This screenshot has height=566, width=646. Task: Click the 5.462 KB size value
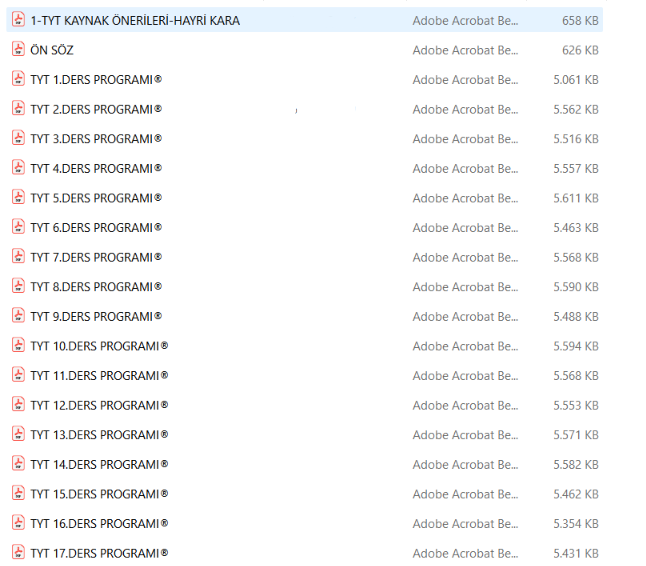[576, 494]
